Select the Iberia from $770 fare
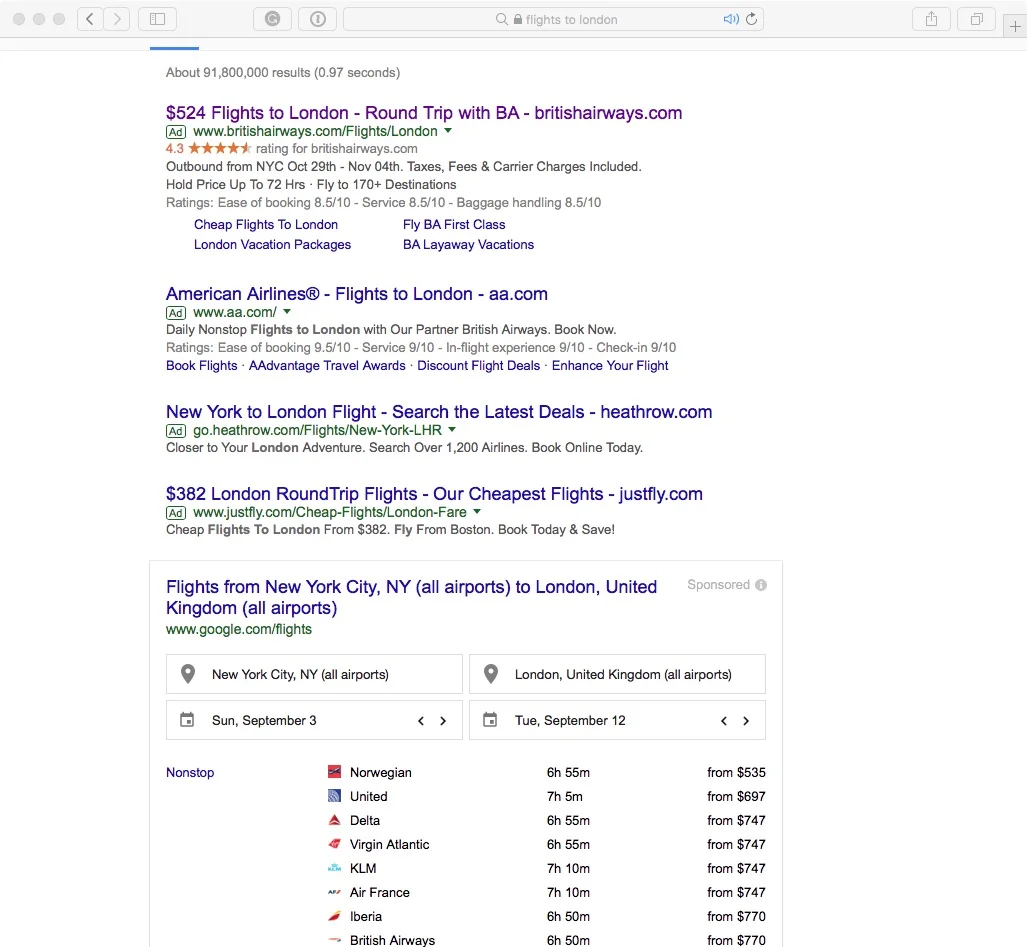The height and width of the screenshot is (947, 1027). click(x=736, y=916)
